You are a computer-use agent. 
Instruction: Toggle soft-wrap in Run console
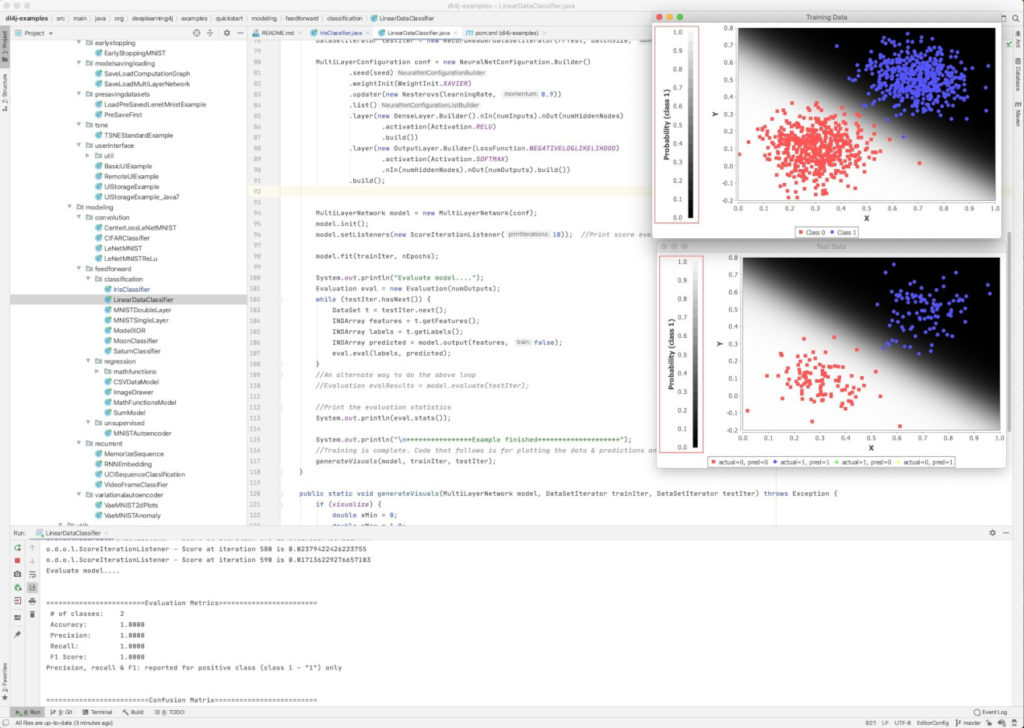(x=32, y=575)
